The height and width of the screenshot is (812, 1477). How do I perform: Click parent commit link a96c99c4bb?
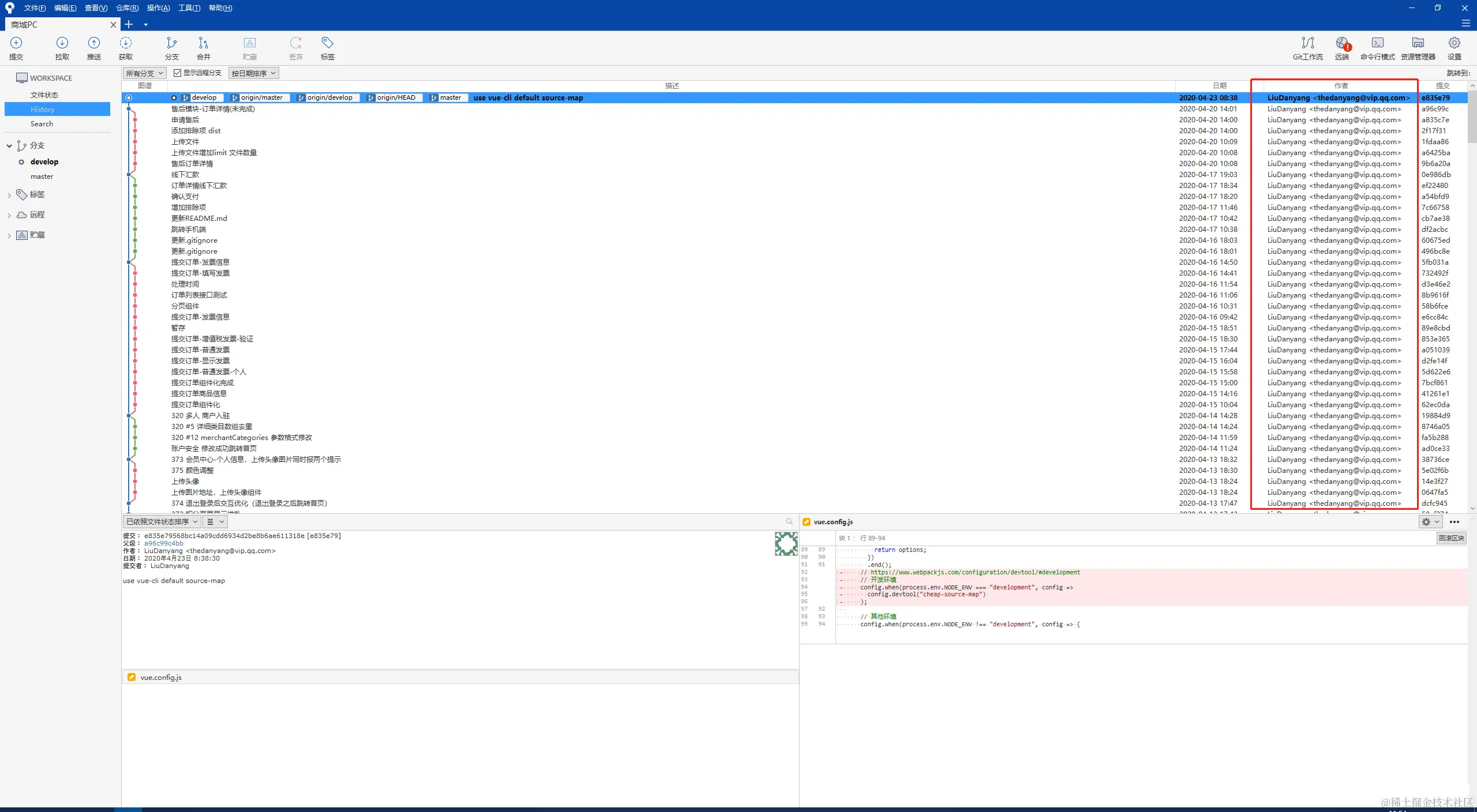pos(163,543)
